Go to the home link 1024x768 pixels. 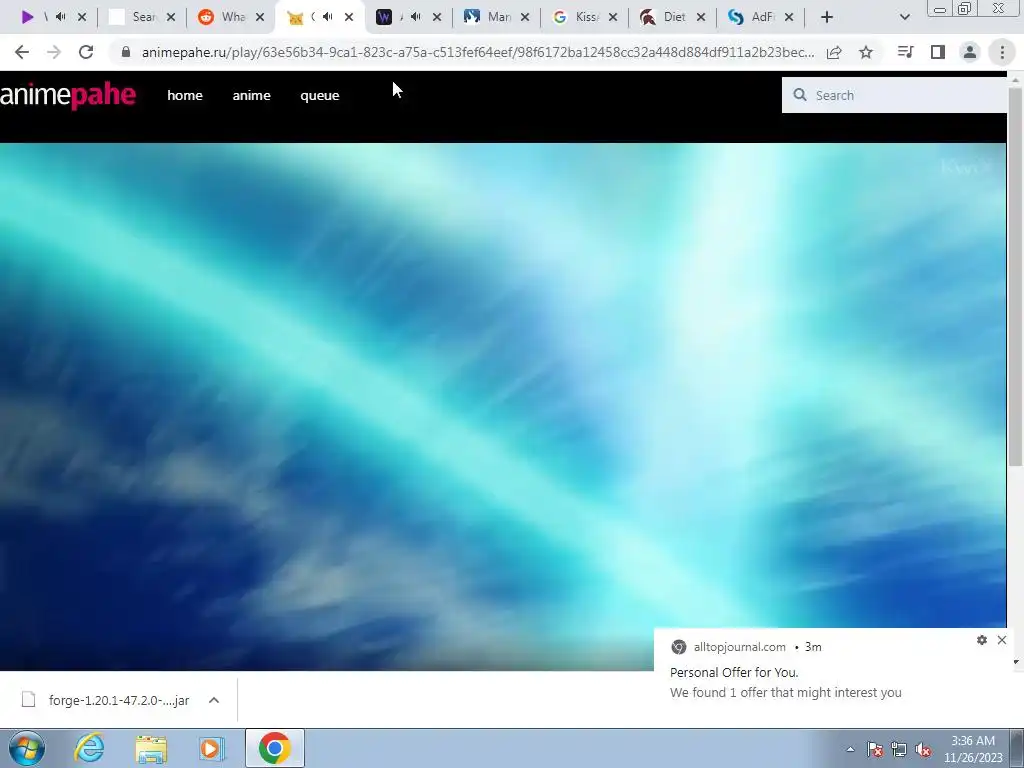pos(185,95)
